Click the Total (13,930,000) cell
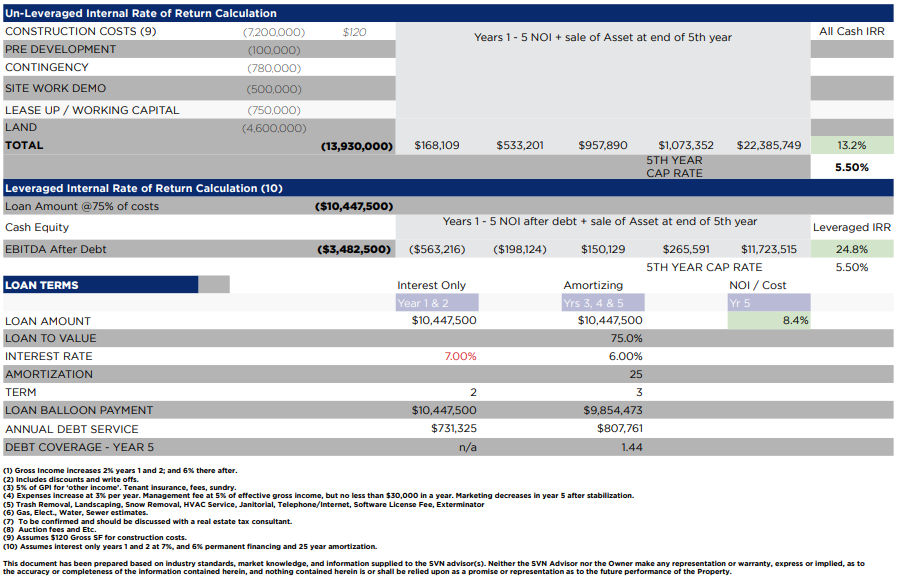The image size is (897, 581). 357,146
